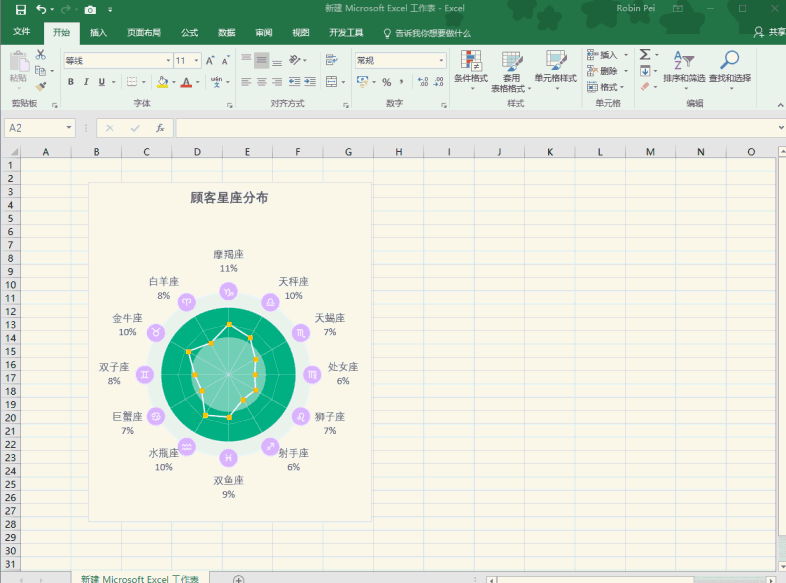Center text horizontally
The image size is (786, 583).
click(x=261, y=82)
